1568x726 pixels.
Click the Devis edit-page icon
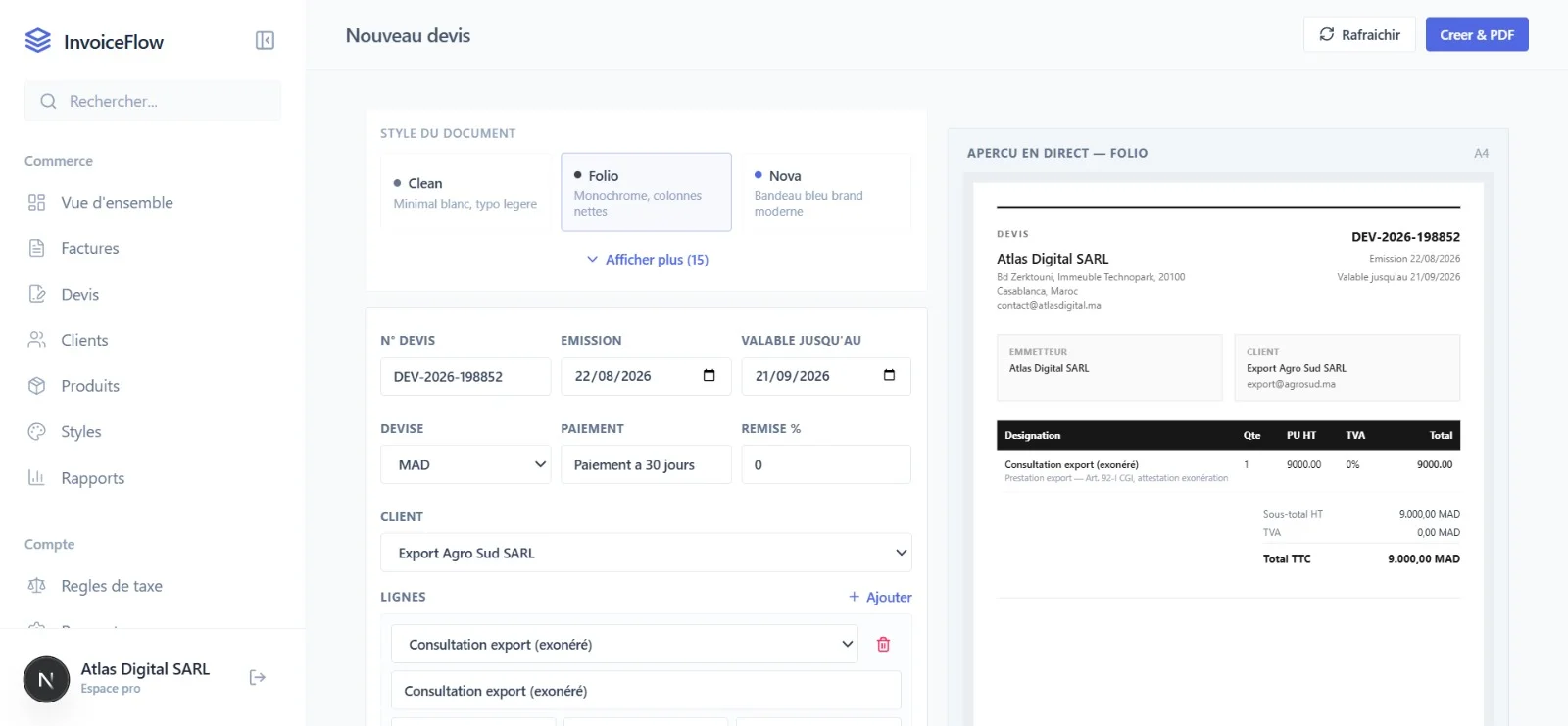37,294
